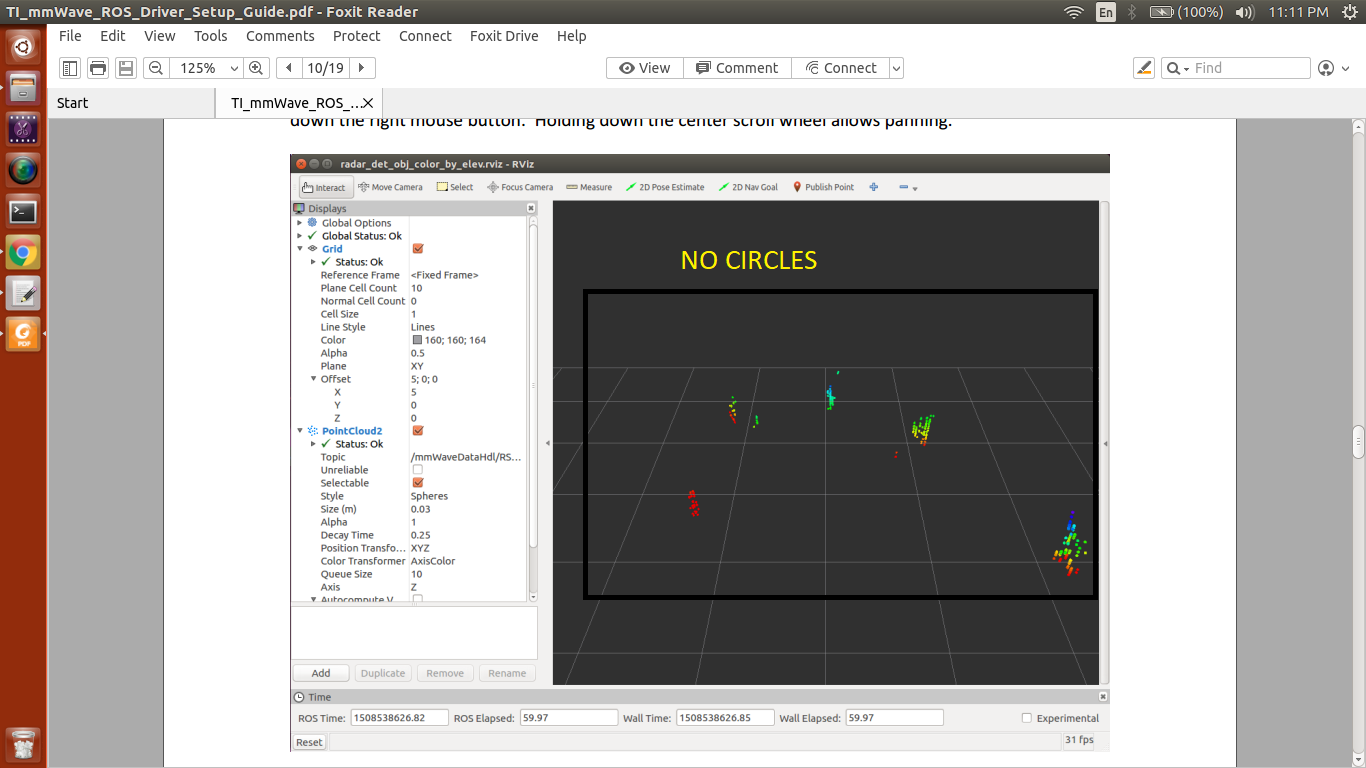Screen dimensions: 1366x768
Task: Switch to the Start tab
Action: pyautogui.click(x=130, y=103)
